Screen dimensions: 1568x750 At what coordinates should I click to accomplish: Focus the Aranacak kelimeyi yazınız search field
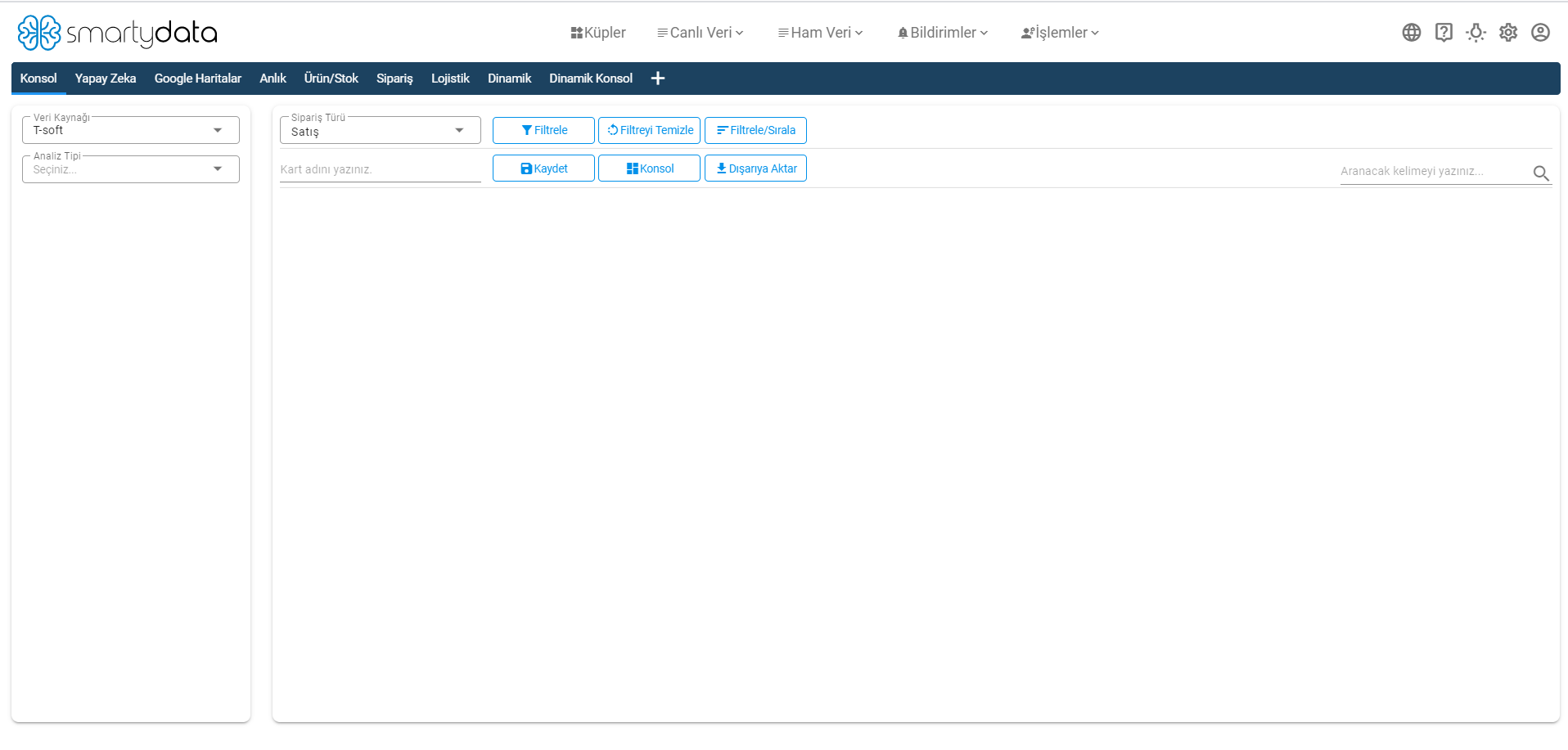1435,172
